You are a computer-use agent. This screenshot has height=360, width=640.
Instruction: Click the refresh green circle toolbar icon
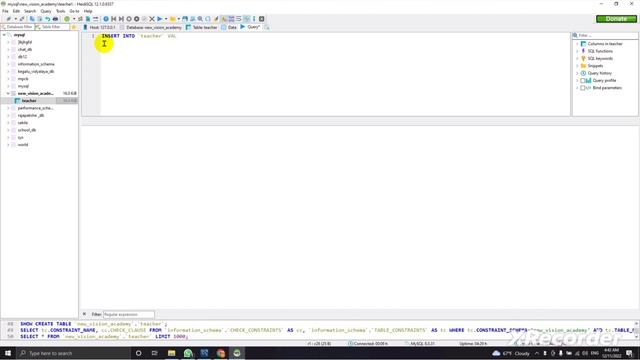tap(67, 19)
